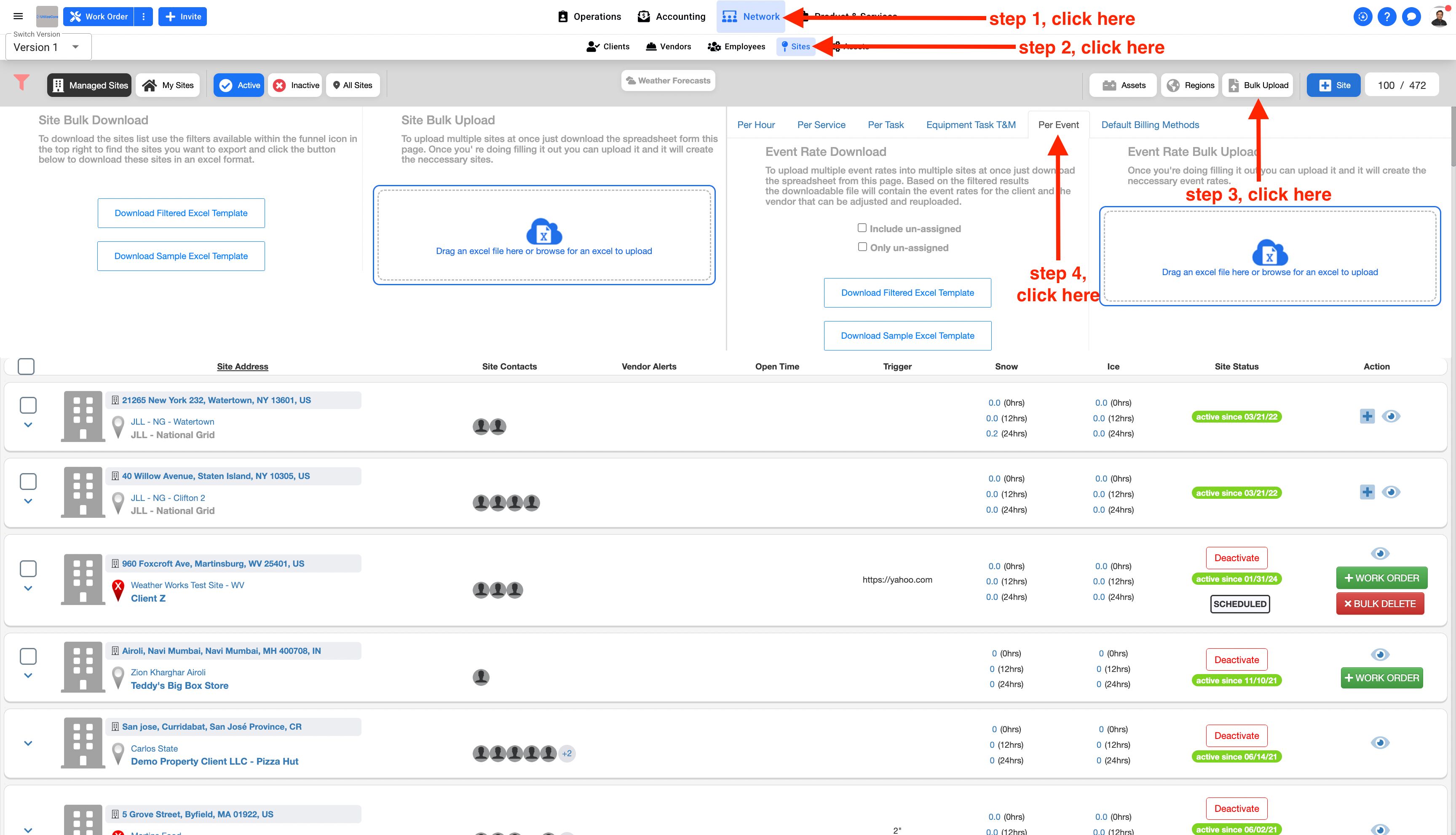Open the Vendors submenu item
Image resolution: width=1456 pixels, height=835 pixels.
(x=669, y=46)
